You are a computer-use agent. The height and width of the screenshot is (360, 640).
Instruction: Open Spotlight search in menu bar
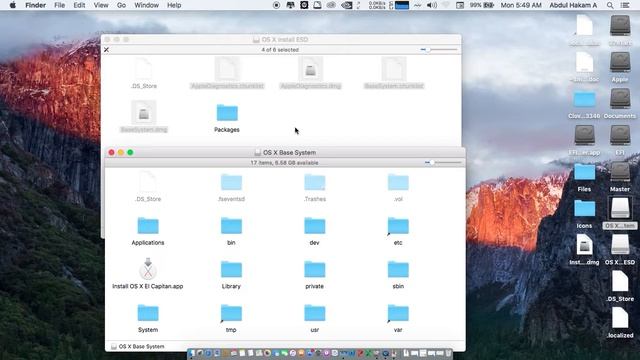click(x=610, y=5)
